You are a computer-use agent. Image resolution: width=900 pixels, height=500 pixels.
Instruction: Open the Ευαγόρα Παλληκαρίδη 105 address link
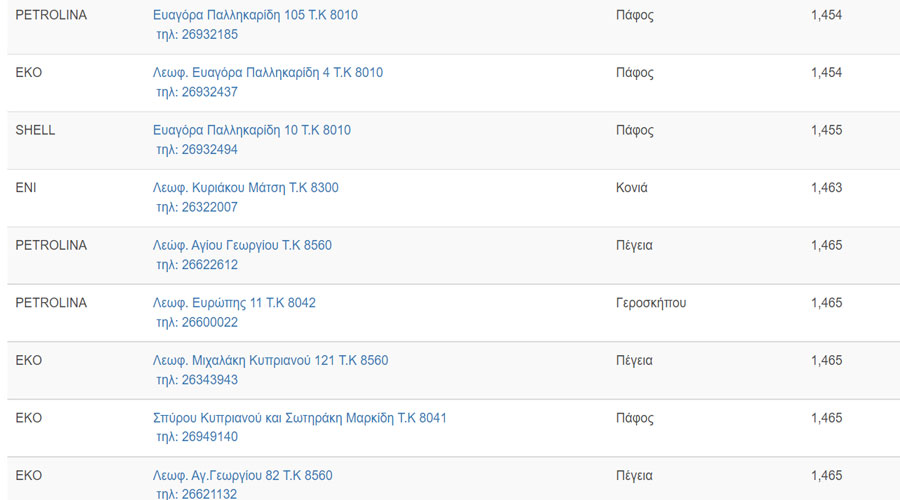[x=255, y=15]
